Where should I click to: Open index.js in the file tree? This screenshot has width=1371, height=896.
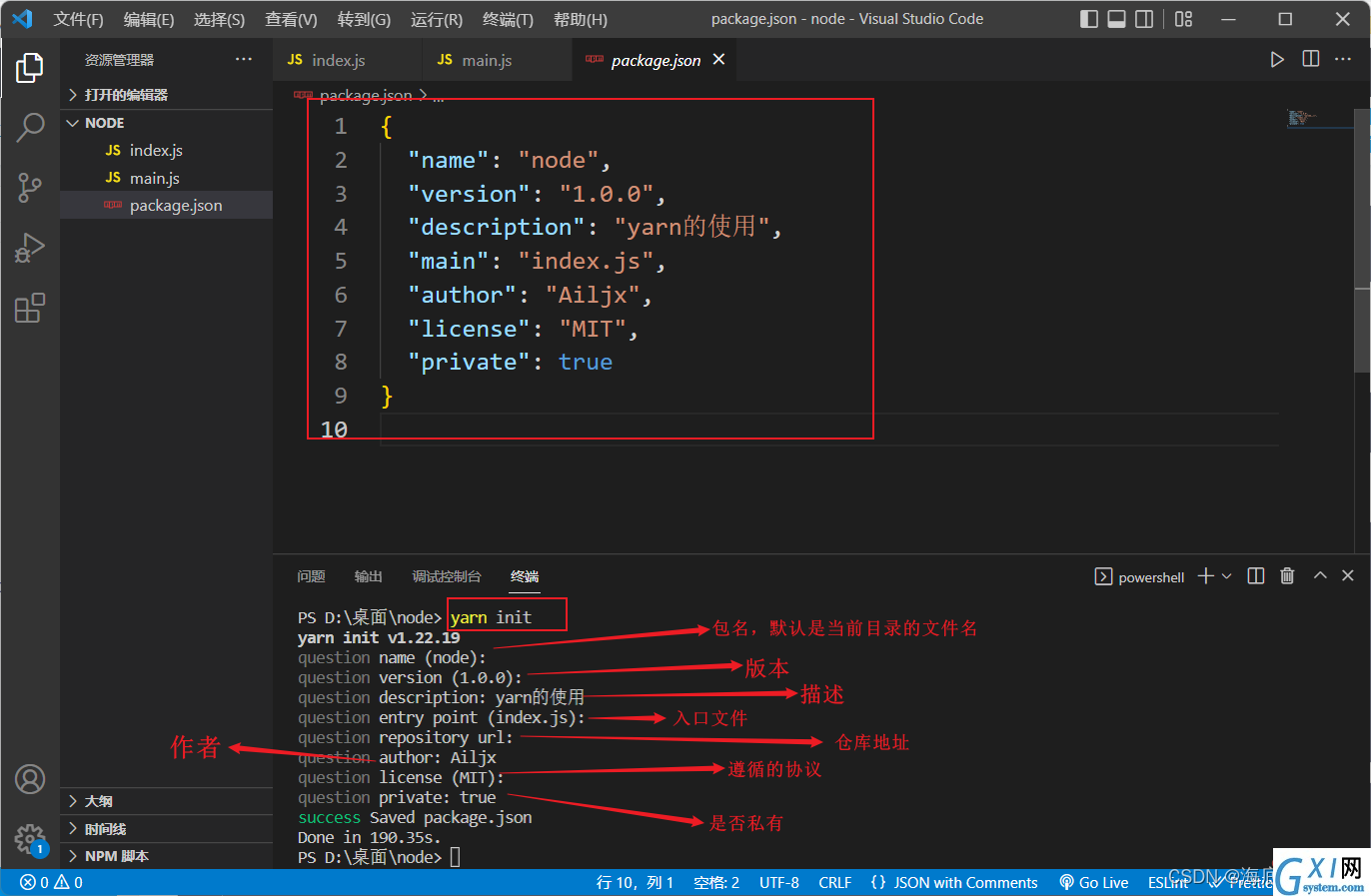click(x=167, y=150)
